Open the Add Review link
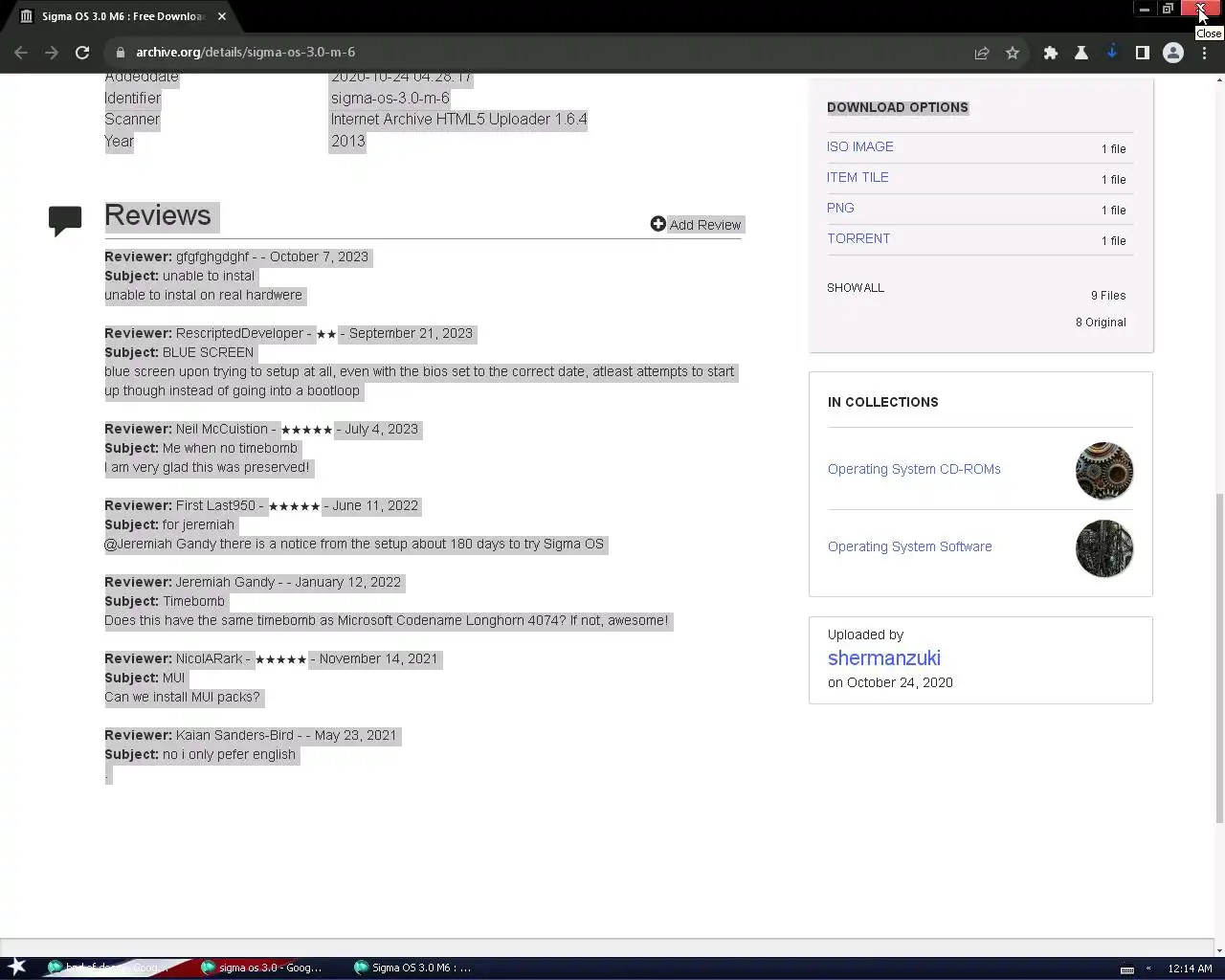Screen dimensions: 1225x980 705,225
